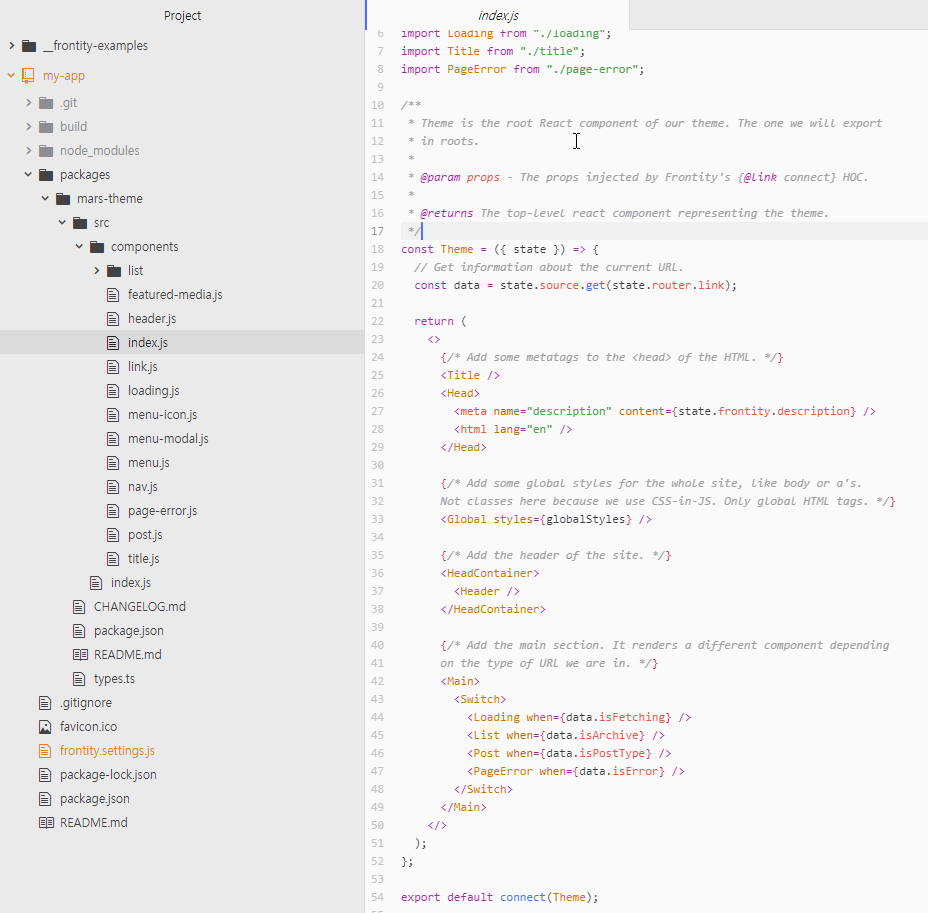This screenshot has height=913, width=928.
Task: Collapse the my-app project chevron
Action: [11, 76]
